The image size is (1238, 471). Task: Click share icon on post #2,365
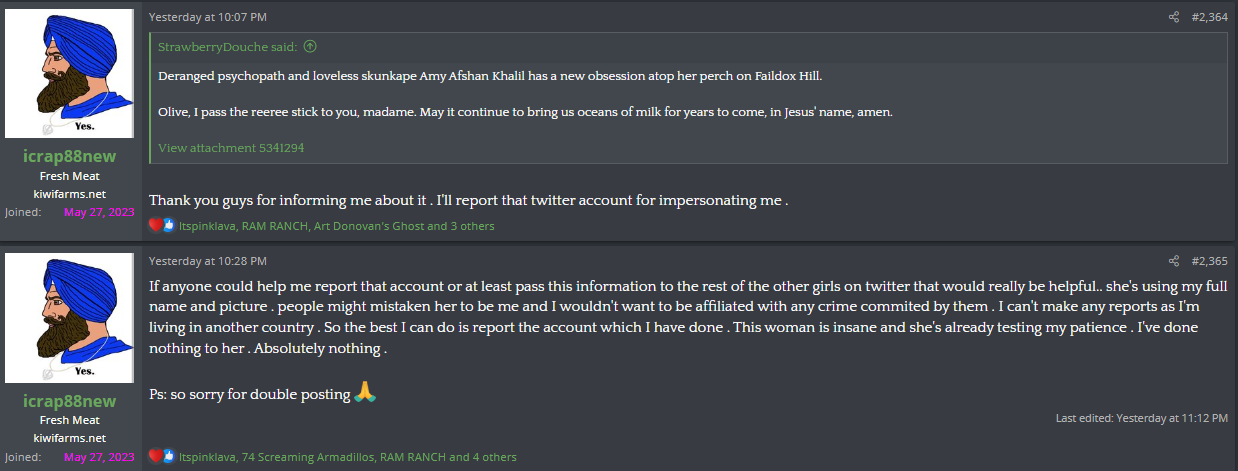click(x=1174, y=261)
